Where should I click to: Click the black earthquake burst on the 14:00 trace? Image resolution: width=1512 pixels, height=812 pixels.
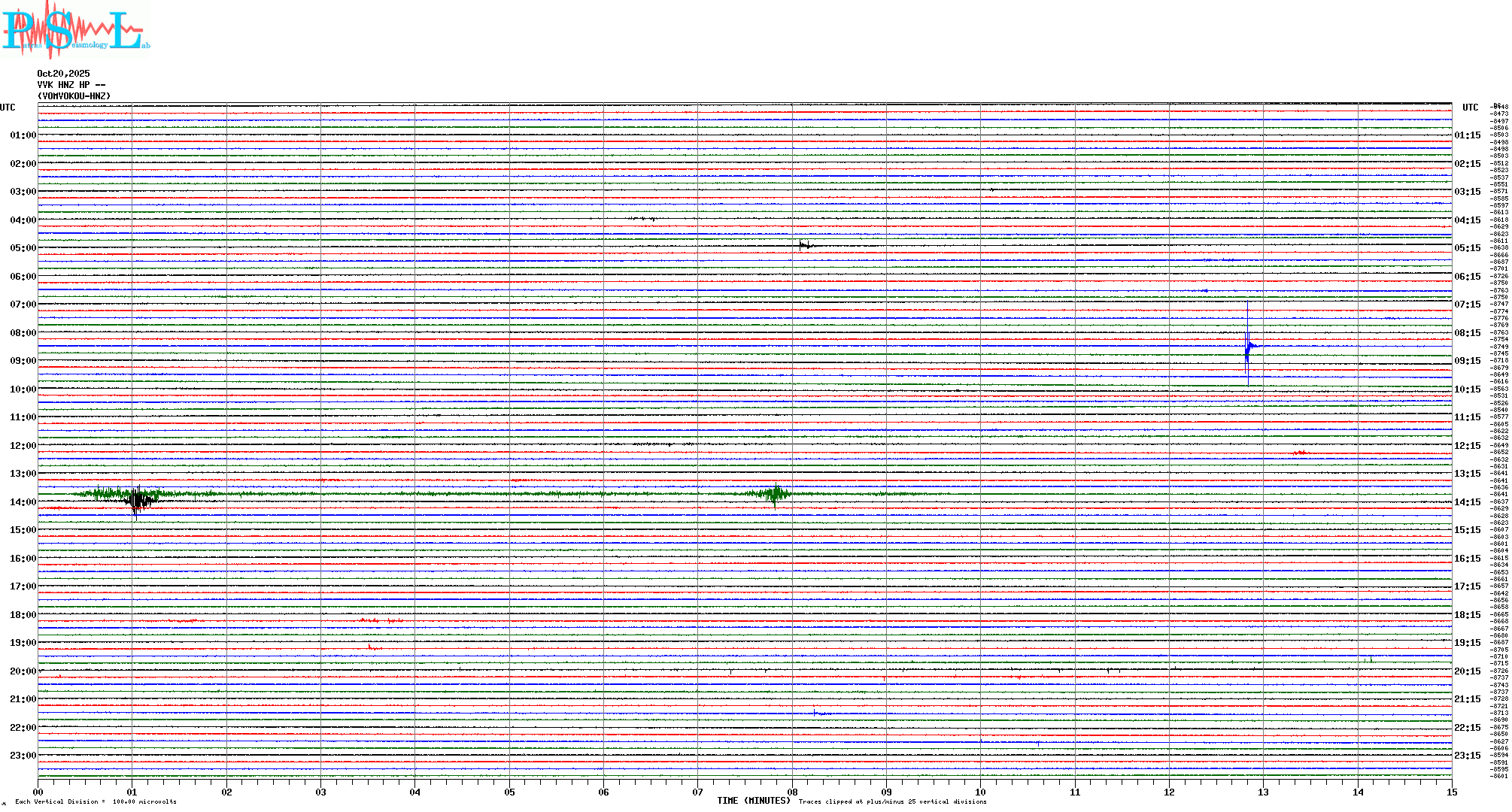138,500
